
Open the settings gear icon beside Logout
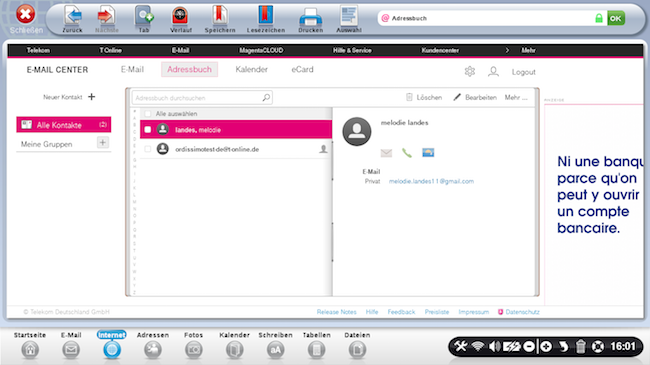pos(470,71)
